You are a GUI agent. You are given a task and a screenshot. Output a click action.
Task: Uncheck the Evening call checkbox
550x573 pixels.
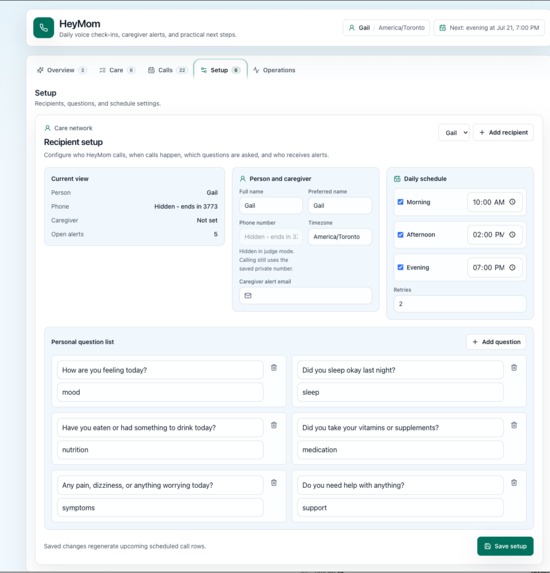point(401,267)
